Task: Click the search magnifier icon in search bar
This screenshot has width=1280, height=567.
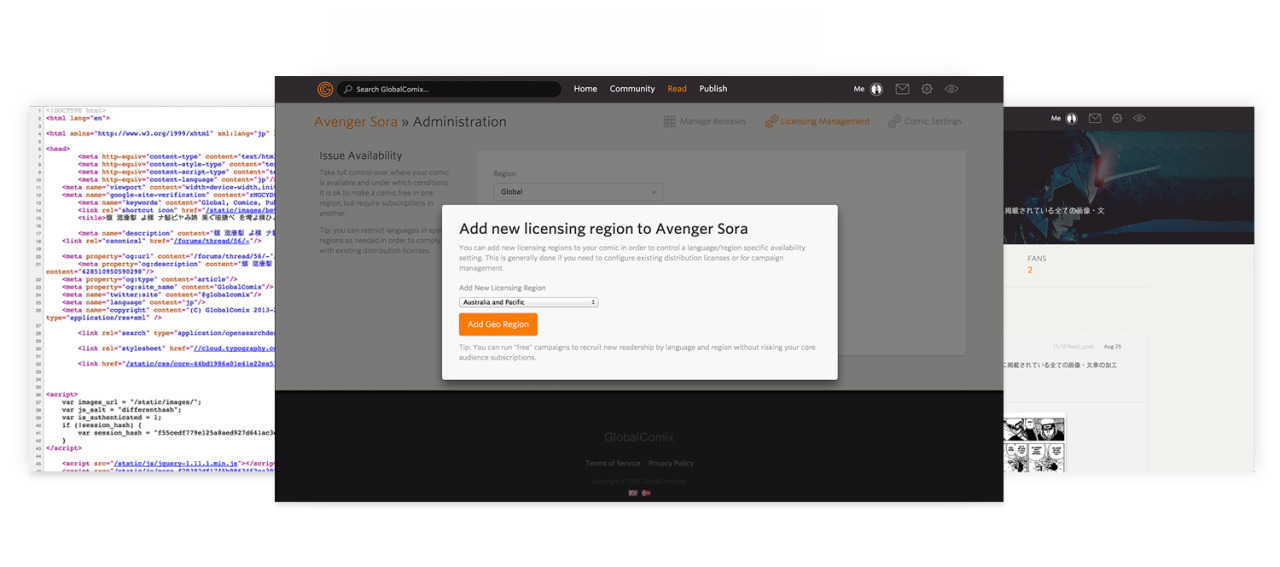Action: [x=348, y=89]
